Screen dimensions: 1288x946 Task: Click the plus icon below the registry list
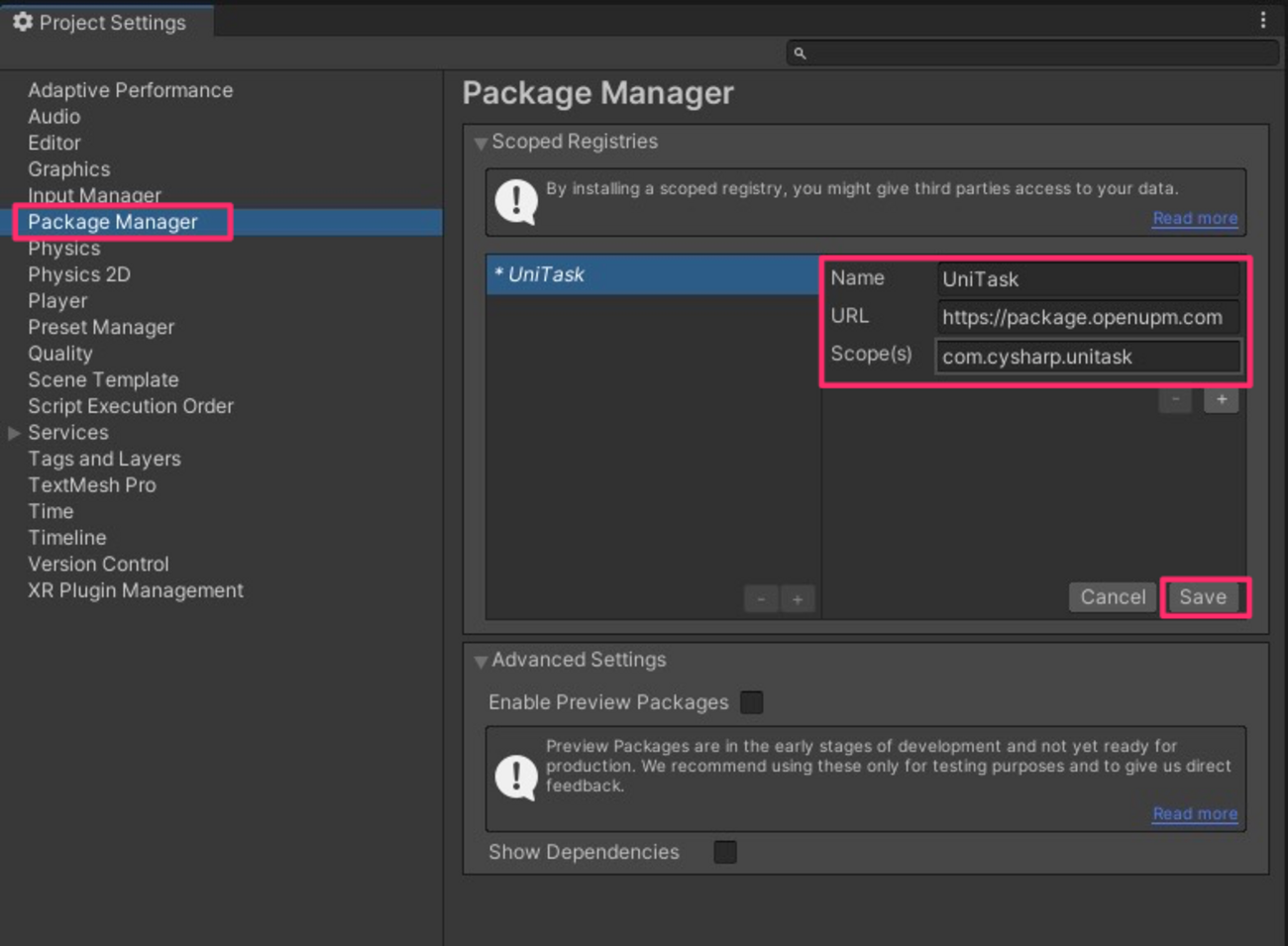click(x=798, y=598)
